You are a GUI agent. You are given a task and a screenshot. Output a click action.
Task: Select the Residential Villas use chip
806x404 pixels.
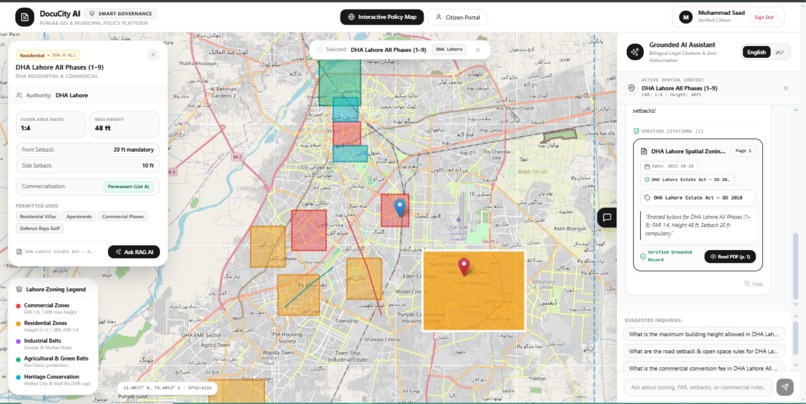click(x=38, y=216)
